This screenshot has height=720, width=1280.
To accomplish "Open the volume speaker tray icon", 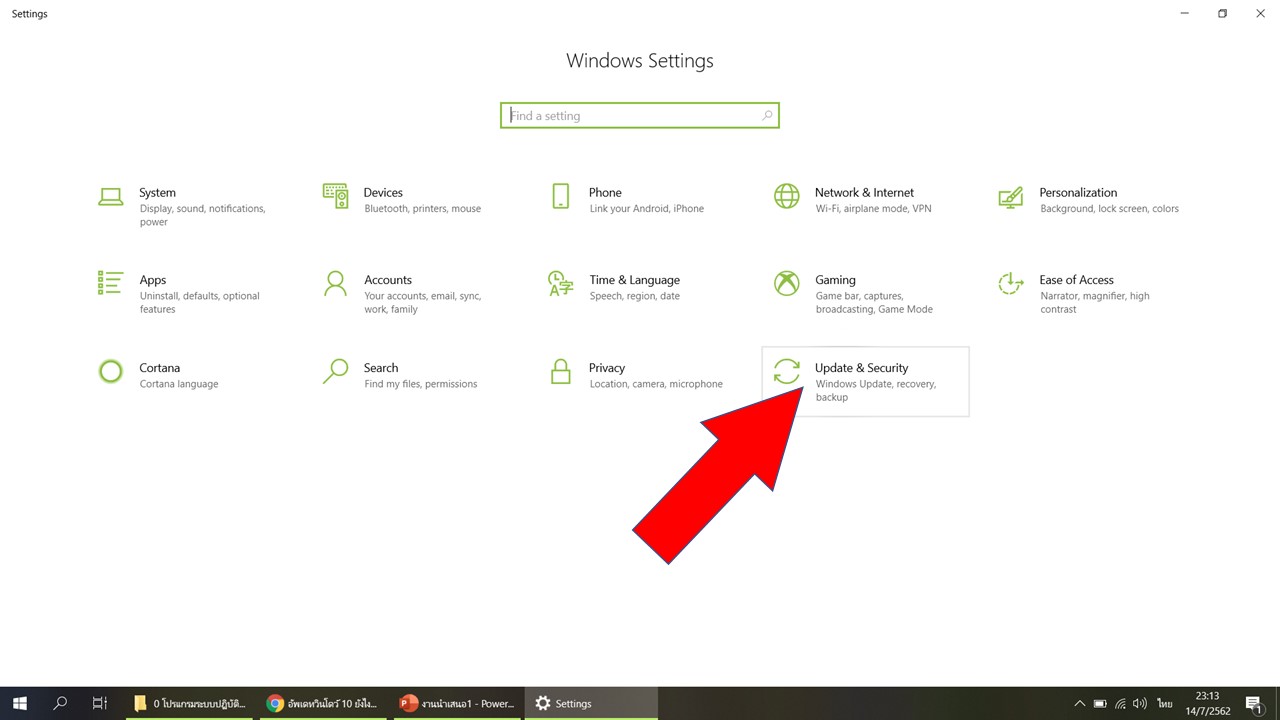I will (x=1140, y=704).
